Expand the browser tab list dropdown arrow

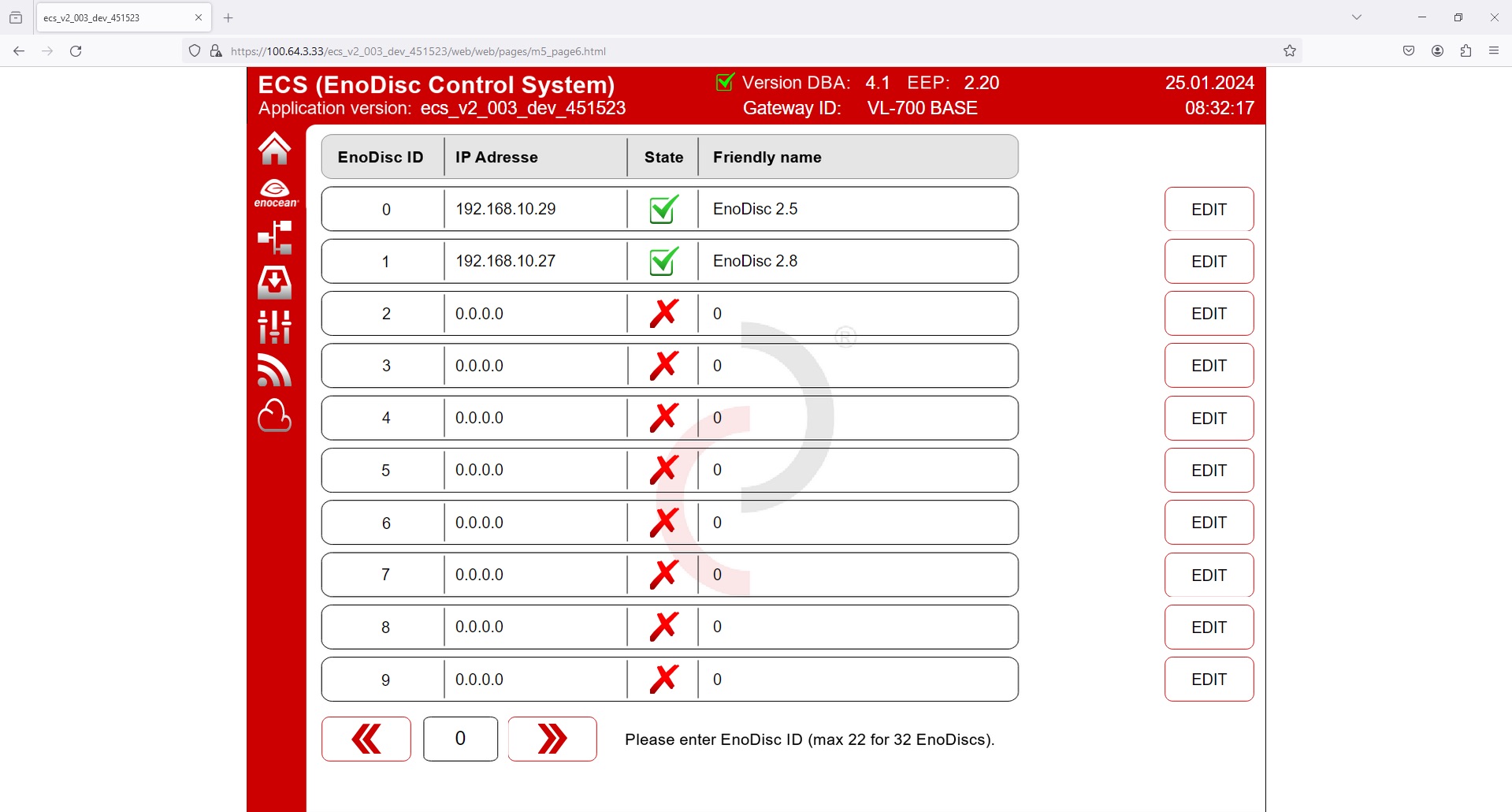click(1356, 17)
